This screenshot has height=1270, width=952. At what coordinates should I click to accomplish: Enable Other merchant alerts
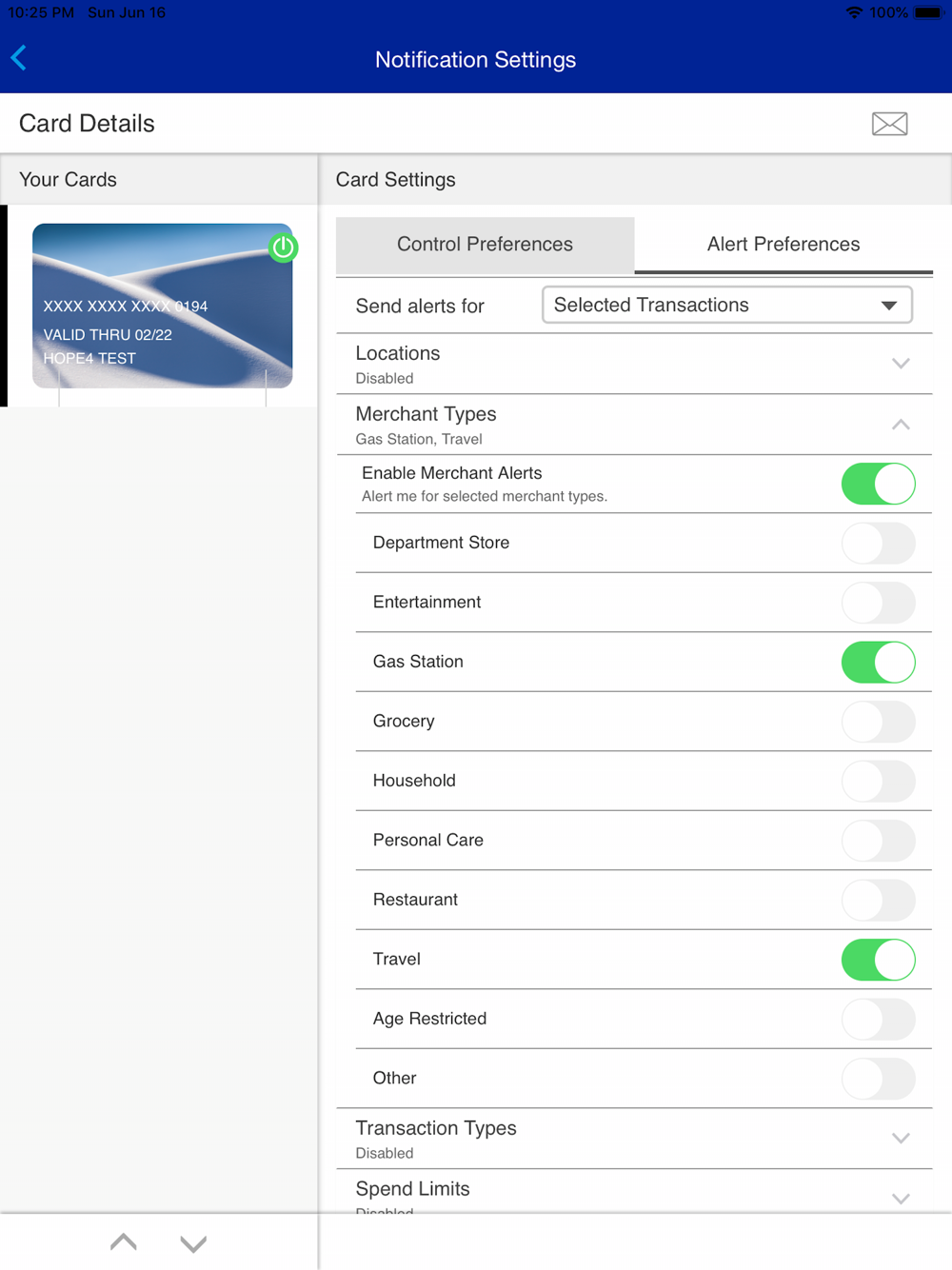878,1079
